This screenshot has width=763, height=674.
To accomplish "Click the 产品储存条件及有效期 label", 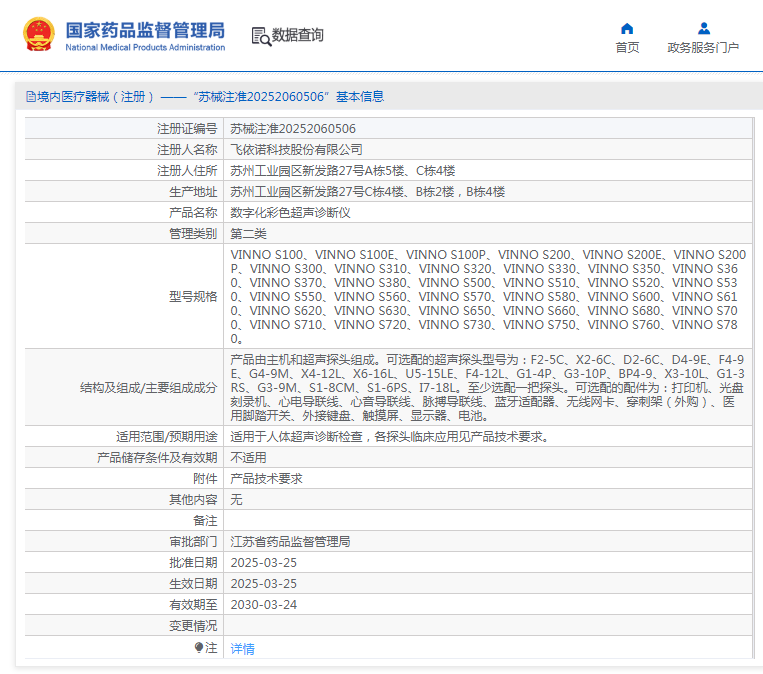I will pyautogui.click(x=157, y=458).
